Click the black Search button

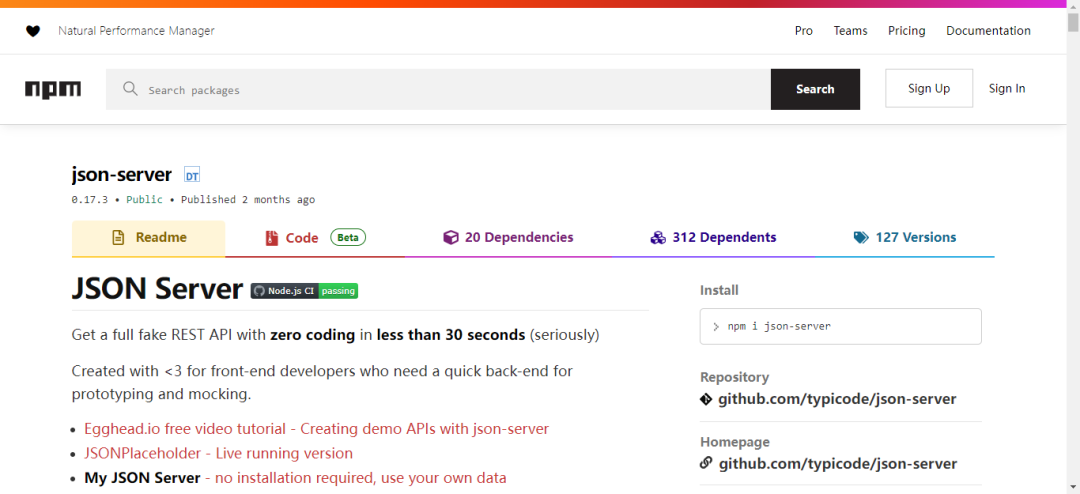[x=816, y=89]
